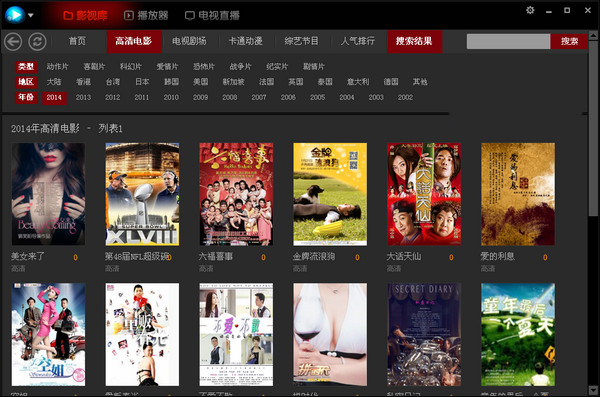Select the year 2010 filter

pyautogui.click(x=171, y=98)
